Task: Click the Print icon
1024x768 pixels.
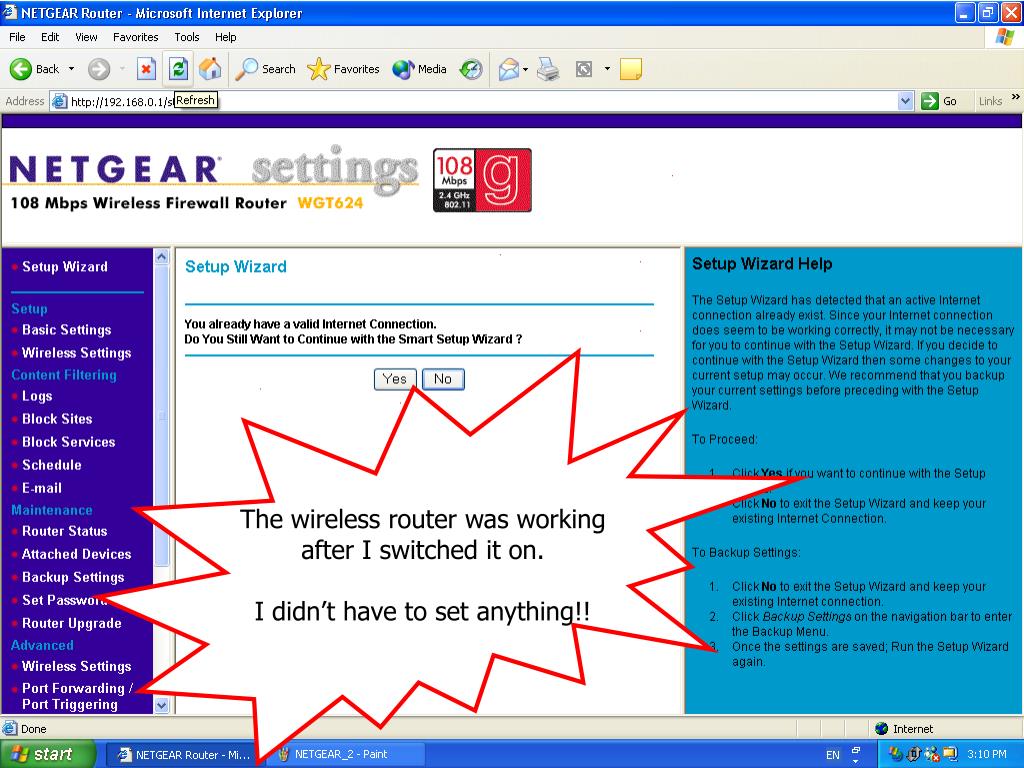Action: click(548, 69)
